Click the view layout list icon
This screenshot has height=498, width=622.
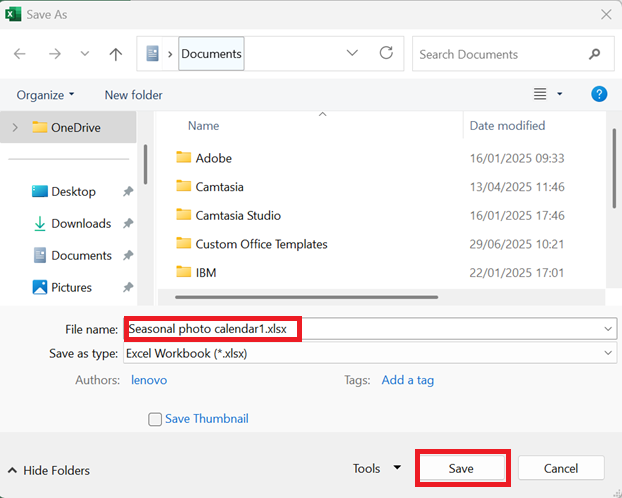(x=539, y=94)
